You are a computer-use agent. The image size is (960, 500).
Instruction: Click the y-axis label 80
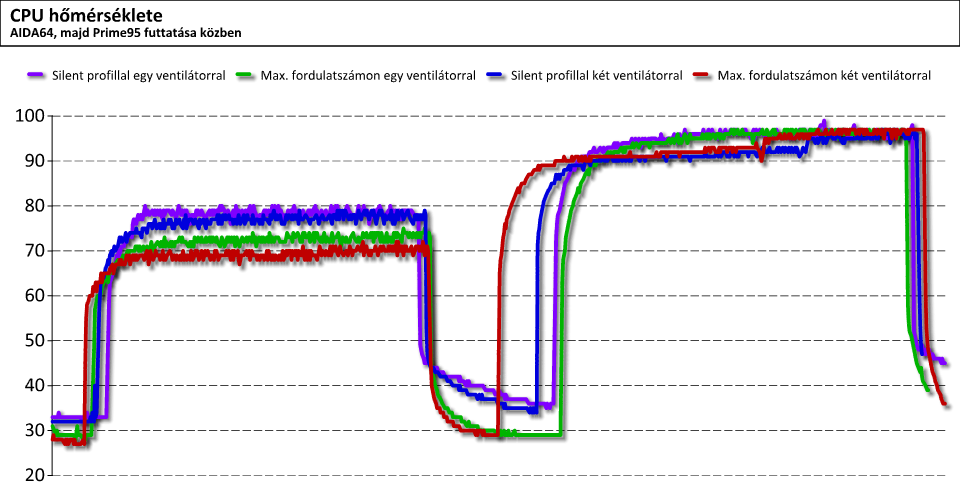tap(34, 206)
